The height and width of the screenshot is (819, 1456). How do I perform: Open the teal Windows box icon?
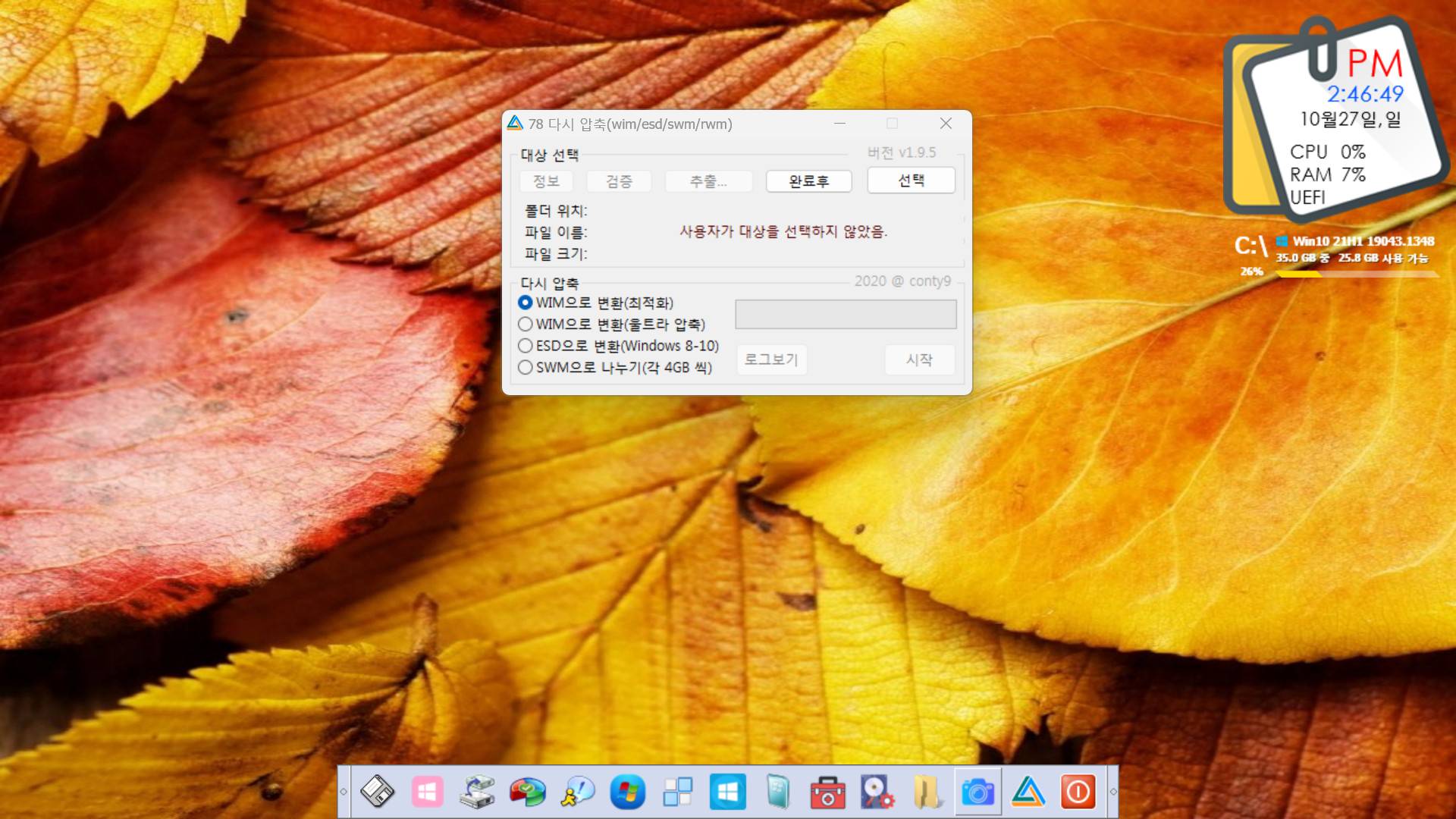coord(777,792)
